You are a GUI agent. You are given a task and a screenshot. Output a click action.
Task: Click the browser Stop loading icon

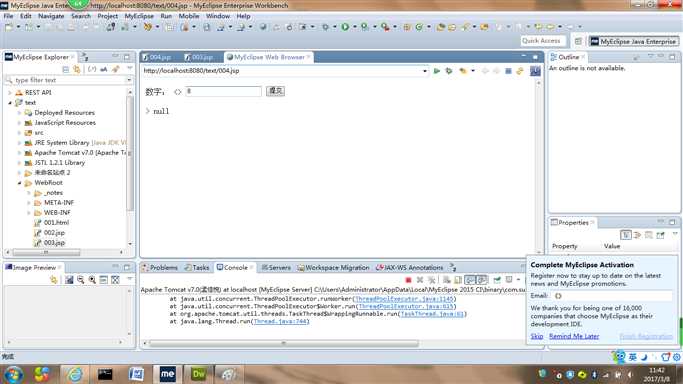click(508, 71)
